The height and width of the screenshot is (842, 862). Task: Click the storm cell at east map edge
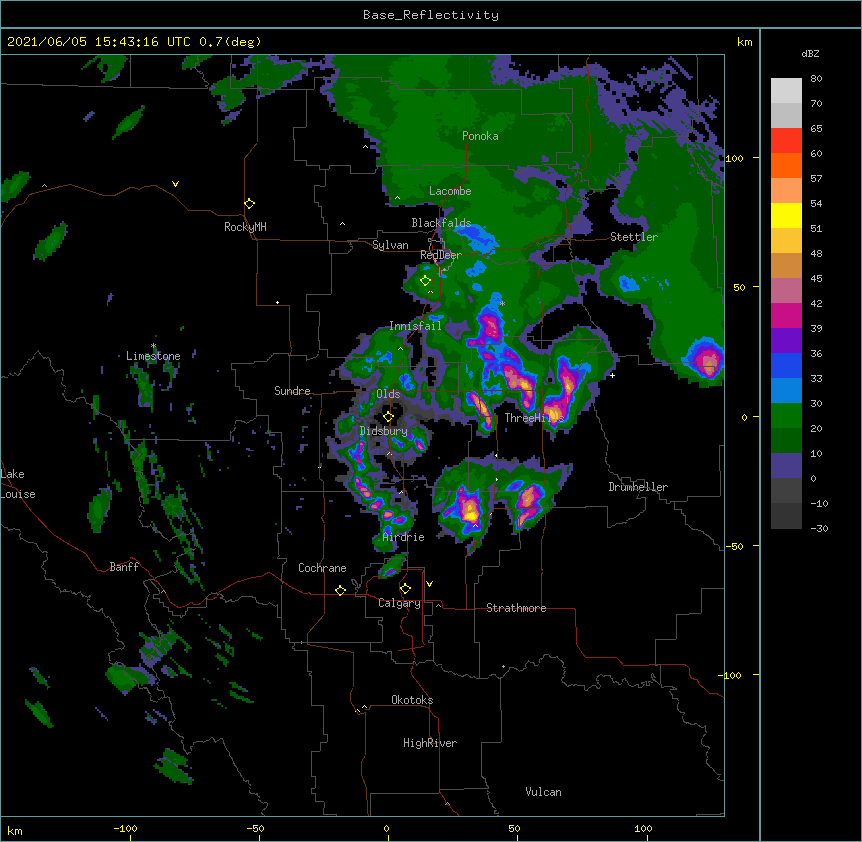pyautogui.click(x=705, y=359)
